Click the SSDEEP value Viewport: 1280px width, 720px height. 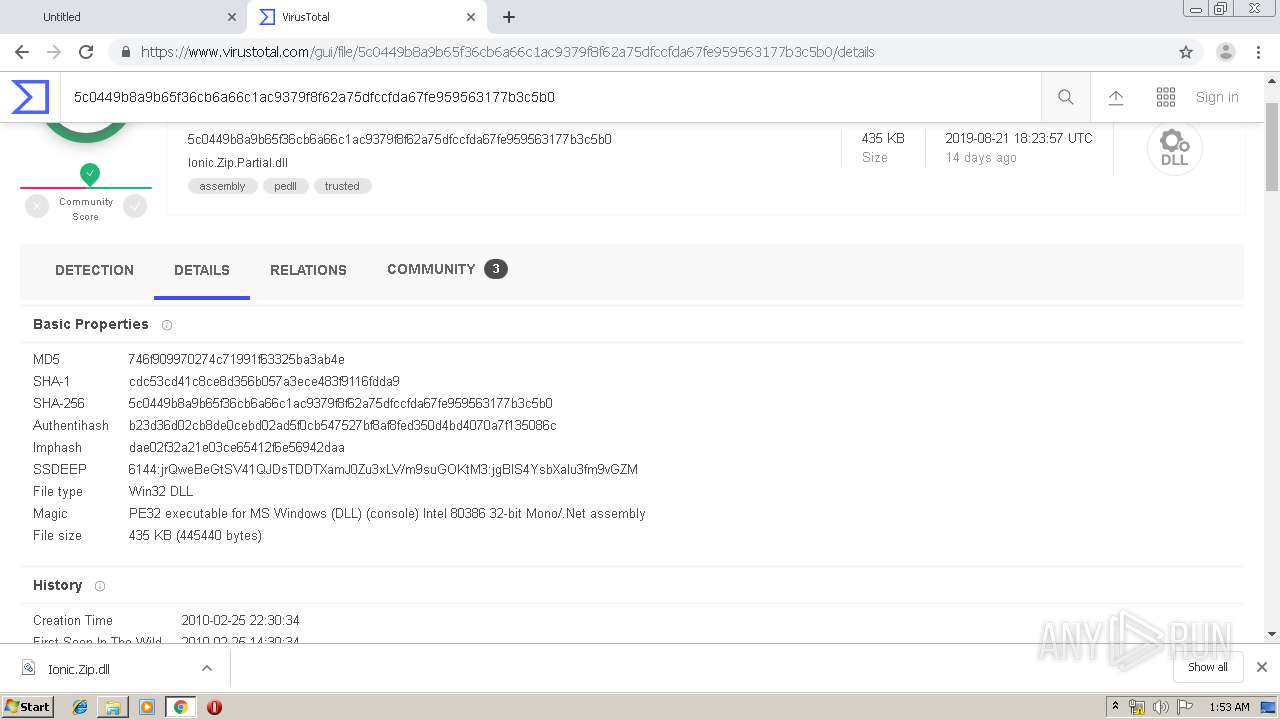(383, 469)
